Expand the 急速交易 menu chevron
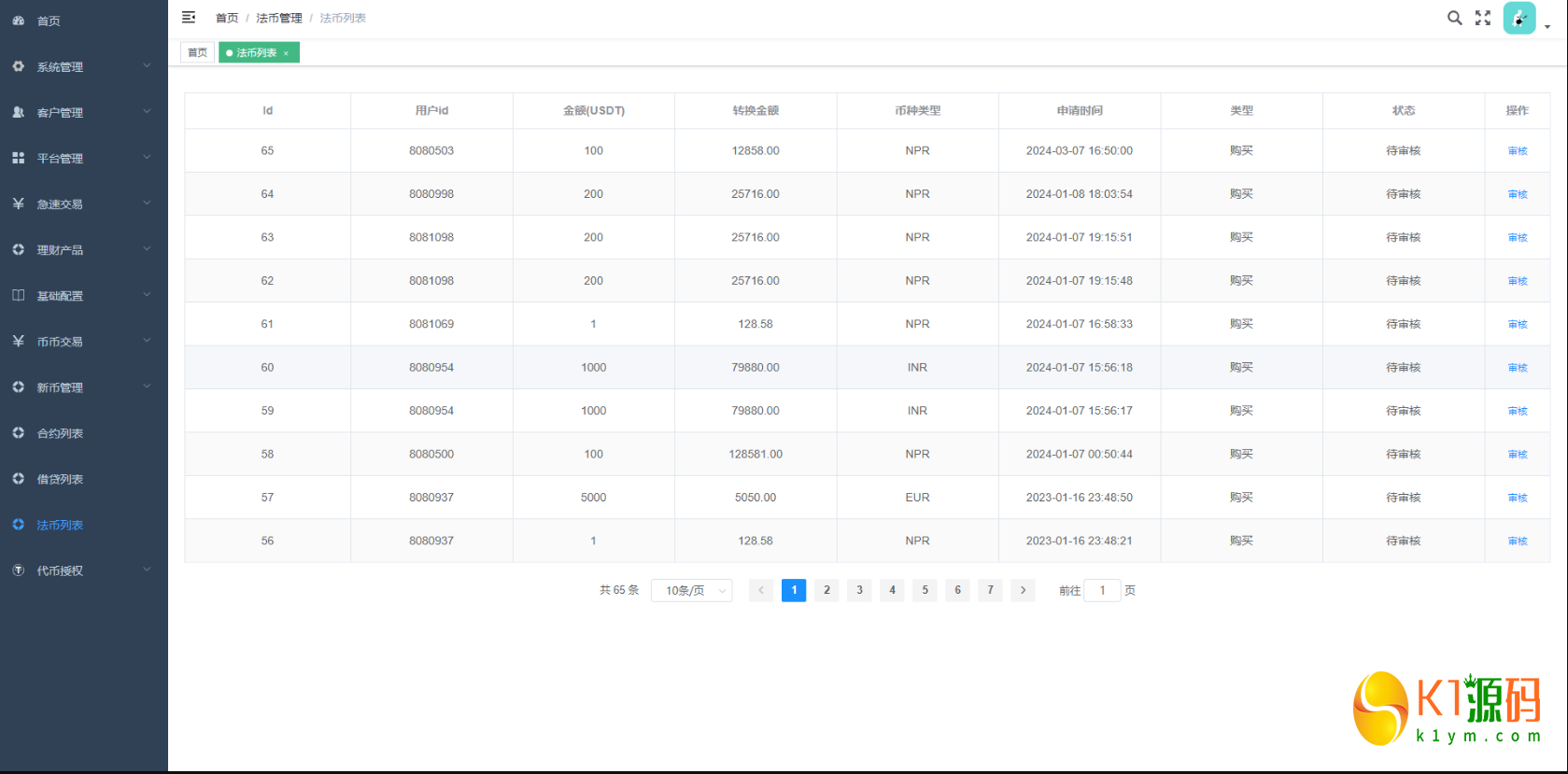The image size is (1568, 774). 147,203
